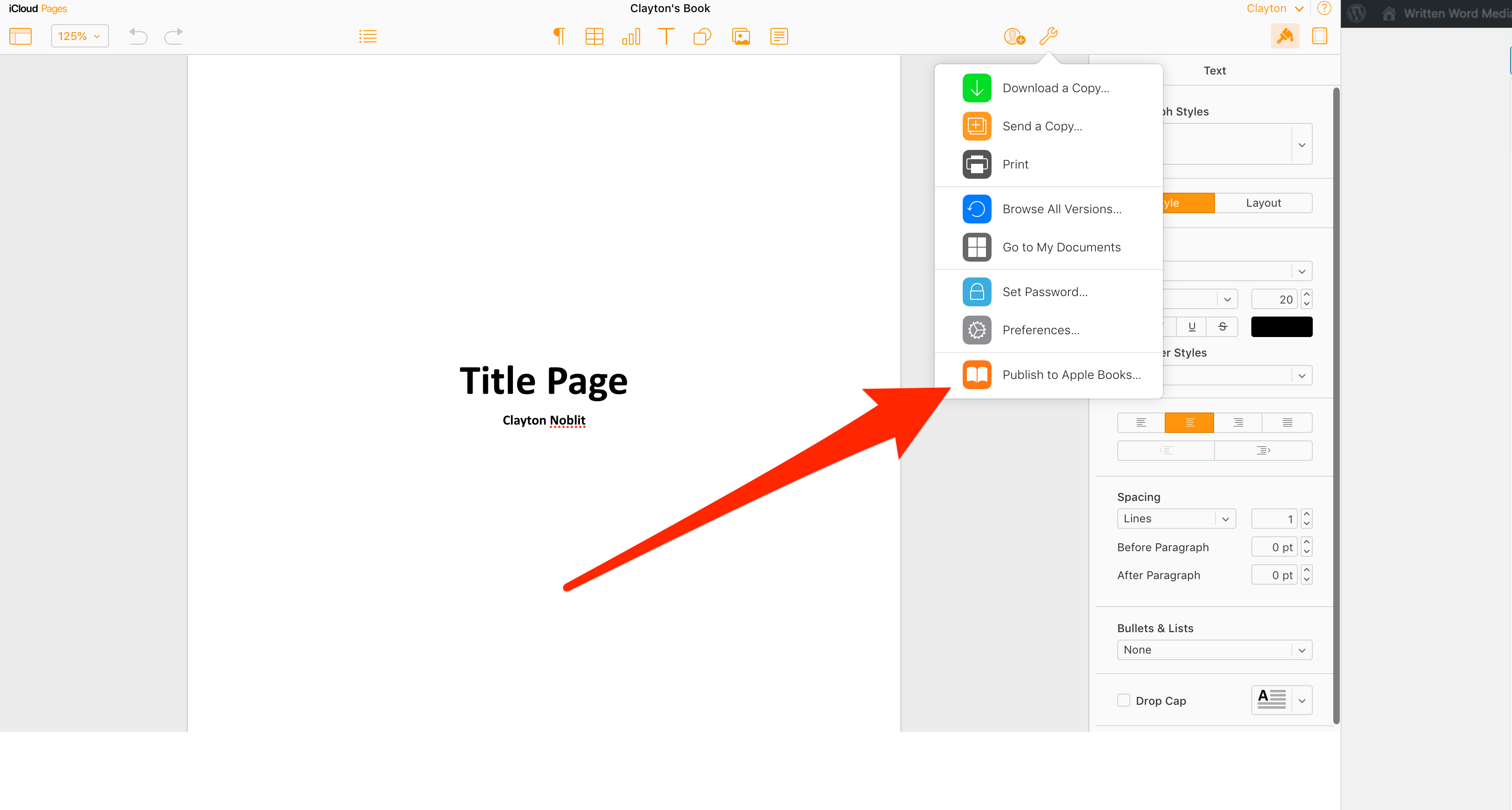Viewport: 1512px width, 810px height.
Task: Open the bulleted list toolbar icon
Action: pyautogui.click(x=368, y=36)
